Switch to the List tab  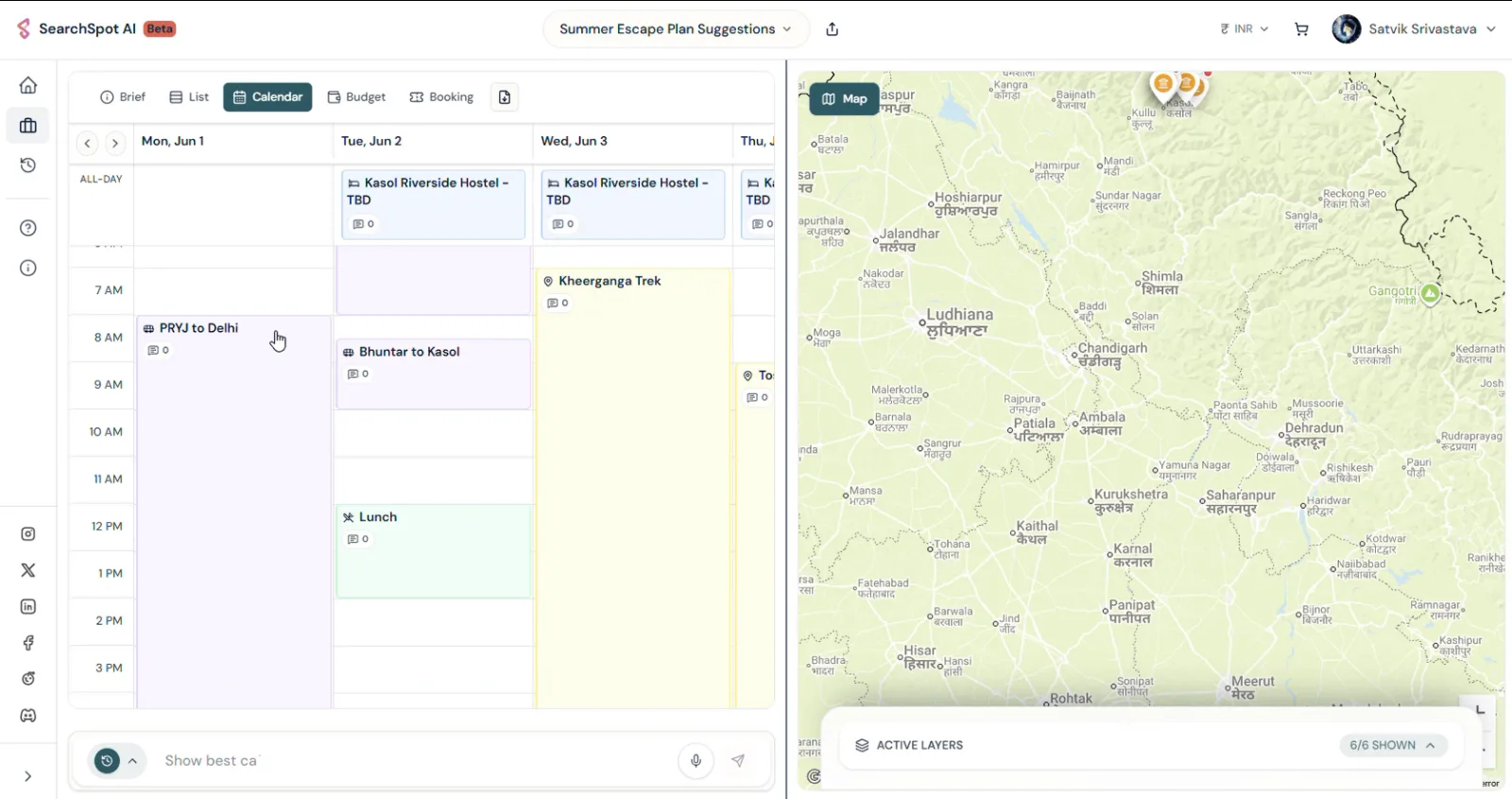(189, 97)
